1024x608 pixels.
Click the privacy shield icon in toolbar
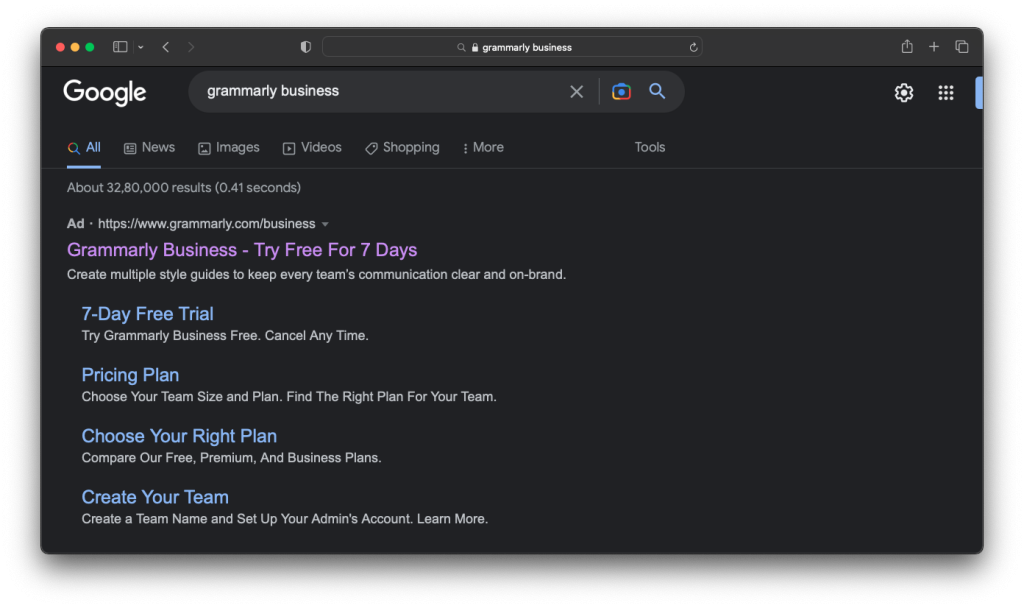point(306,47)
